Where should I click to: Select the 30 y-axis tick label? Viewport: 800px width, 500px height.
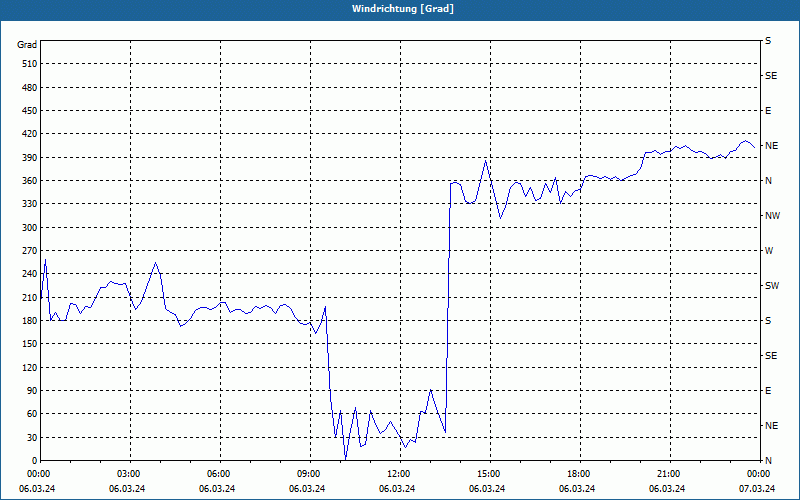tap(32, 438)
